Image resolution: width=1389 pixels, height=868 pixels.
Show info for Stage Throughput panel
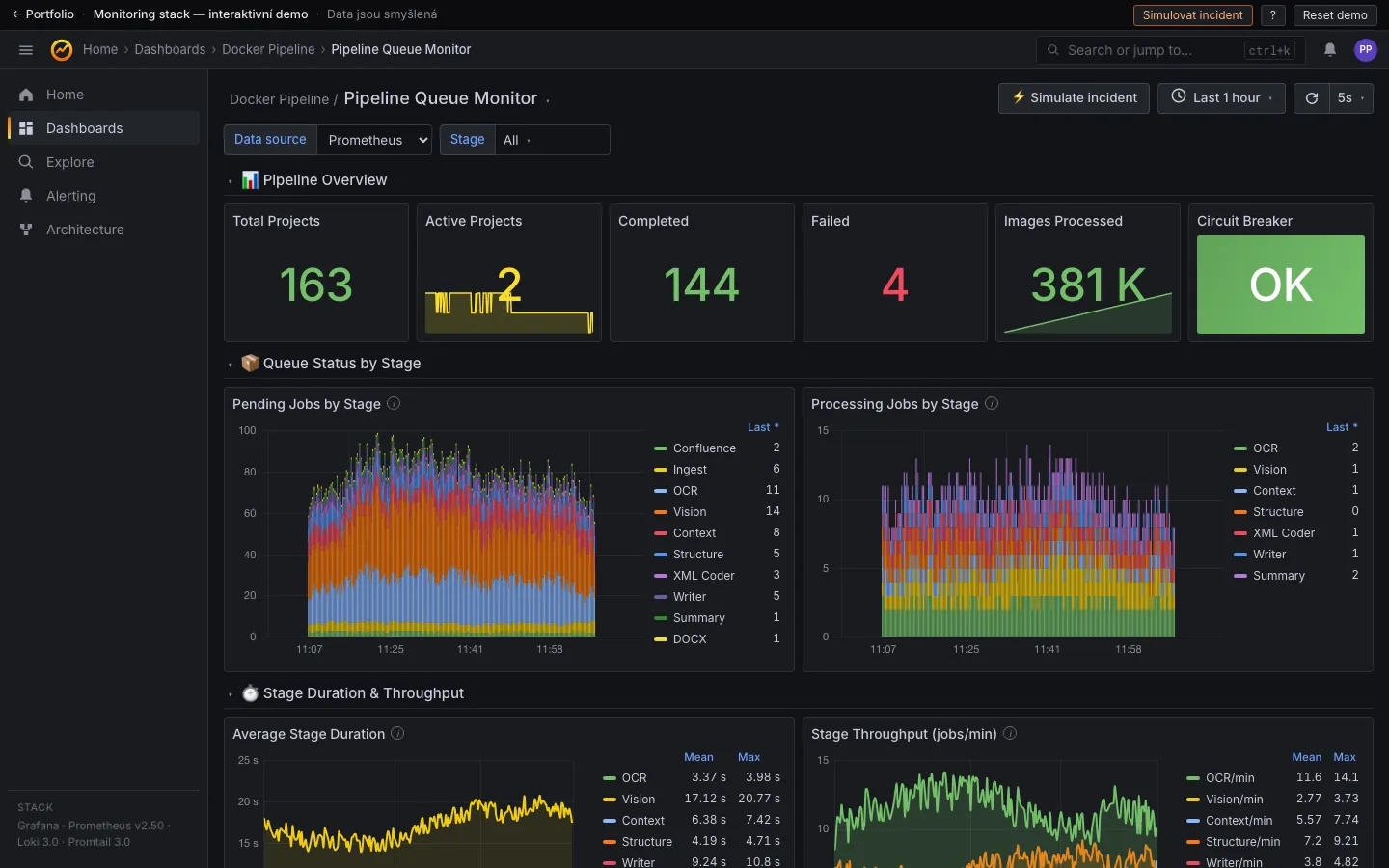click(1010, 734)
